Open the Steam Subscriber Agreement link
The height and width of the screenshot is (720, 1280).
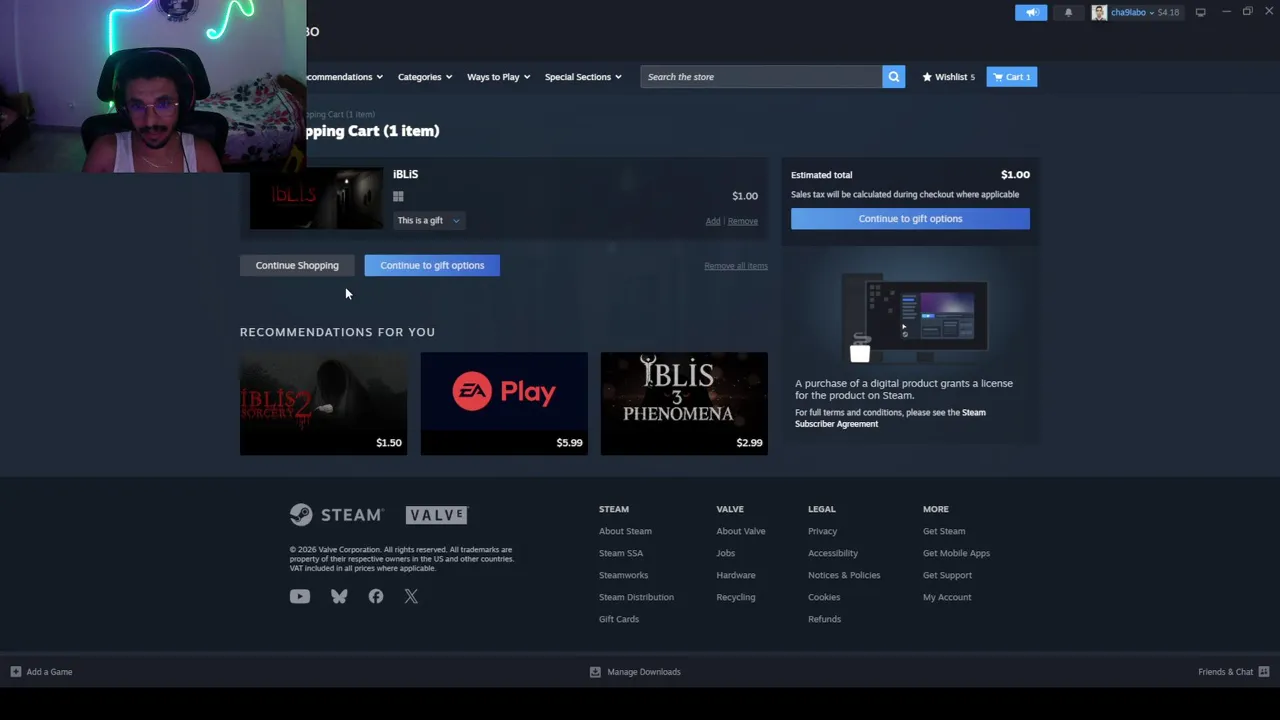[890, 418]
